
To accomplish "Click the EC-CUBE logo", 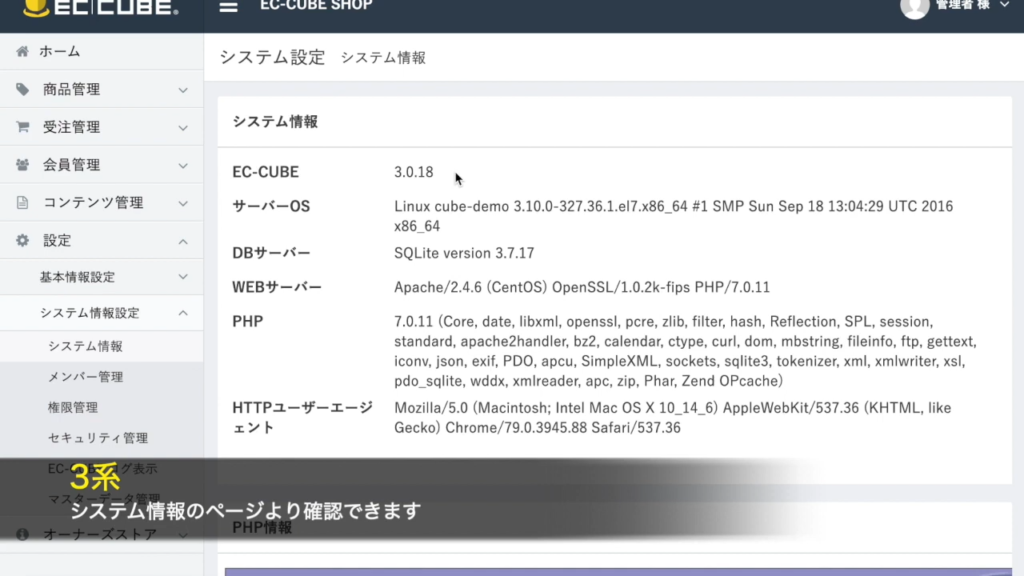I will 100,8.
